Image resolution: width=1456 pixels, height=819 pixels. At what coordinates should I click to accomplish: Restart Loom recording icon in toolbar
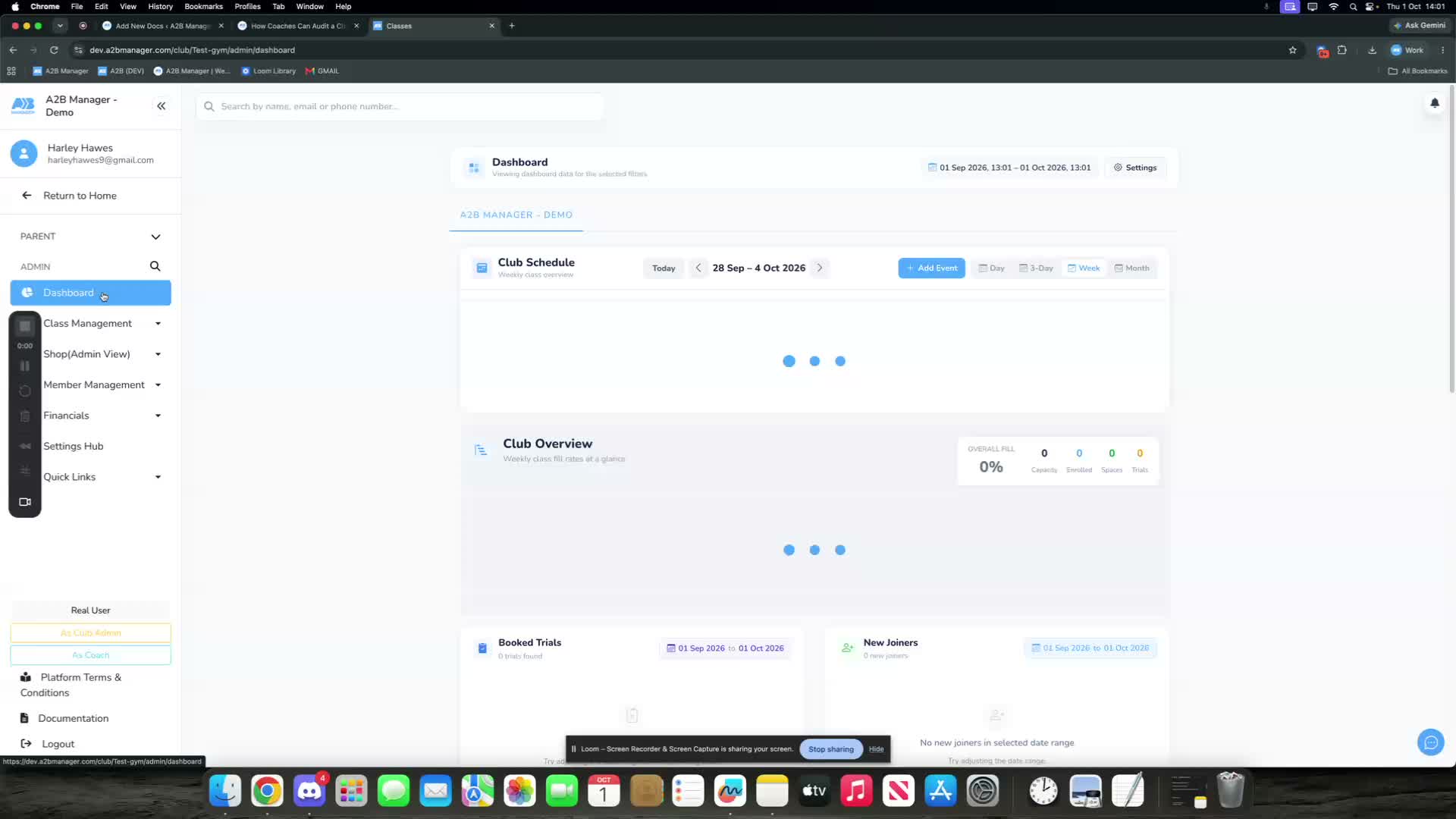point(25,391)
